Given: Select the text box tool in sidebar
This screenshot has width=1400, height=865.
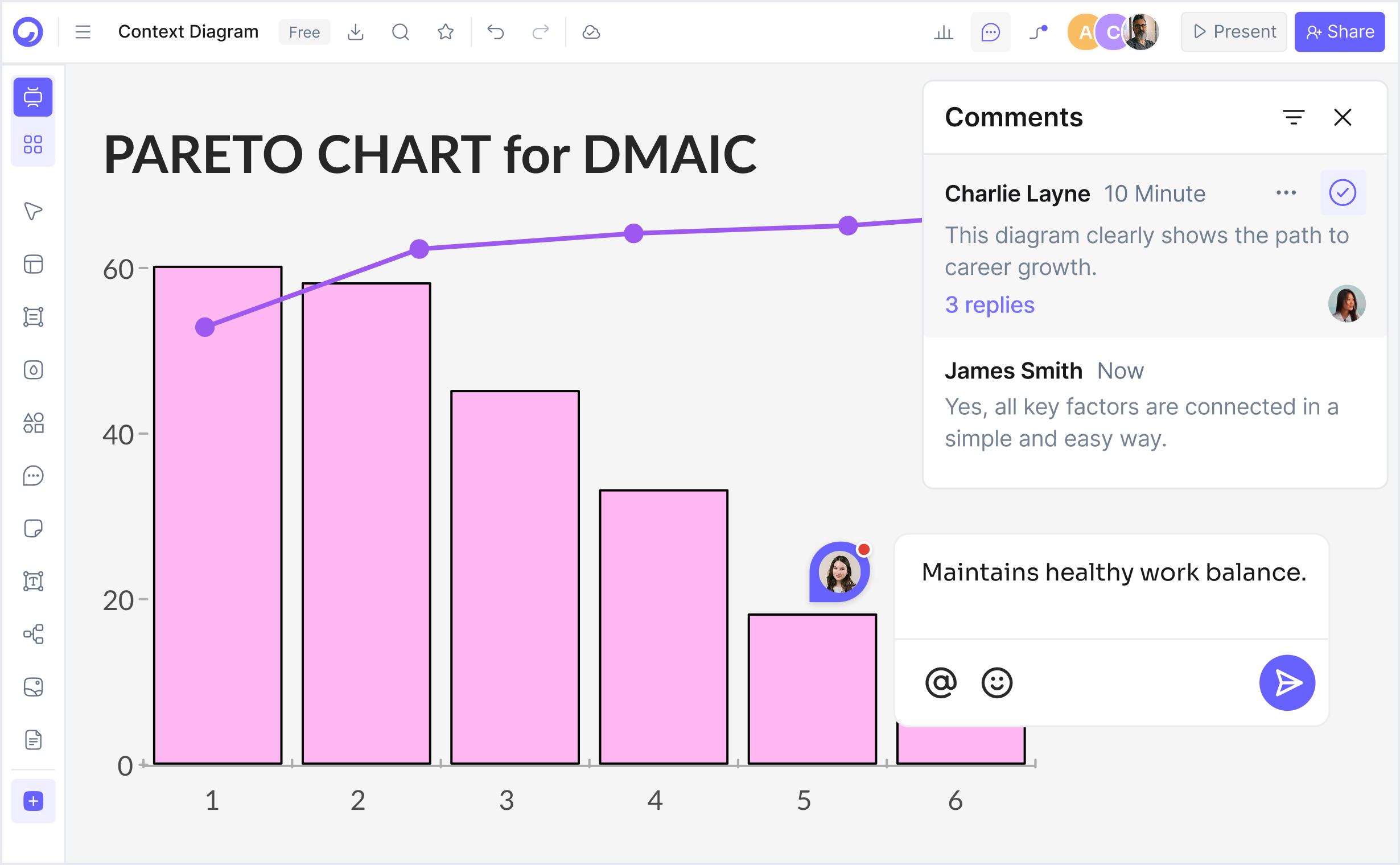Looking at the screenshot, I should click(33, 581).
